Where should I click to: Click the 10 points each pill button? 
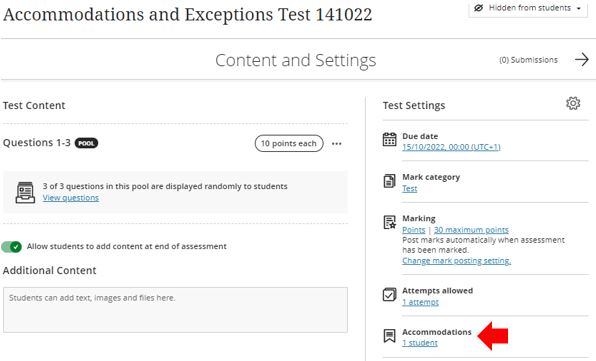tap(289, 143)
